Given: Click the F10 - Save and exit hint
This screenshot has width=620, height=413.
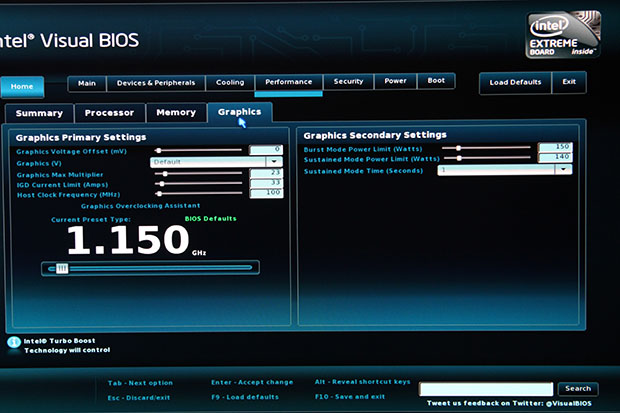Looking at the screenshot, I should (x=350, y=397).
